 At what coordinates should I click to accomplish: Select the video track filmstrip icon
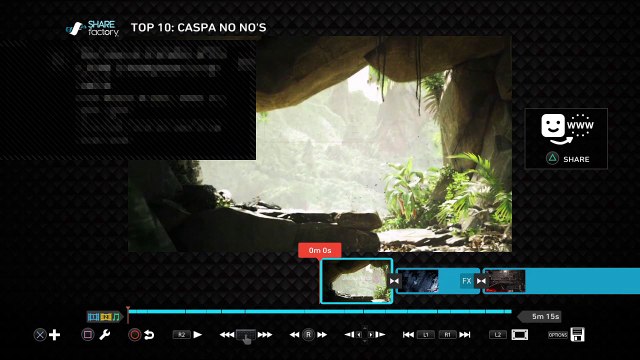[x=93, y=317]
